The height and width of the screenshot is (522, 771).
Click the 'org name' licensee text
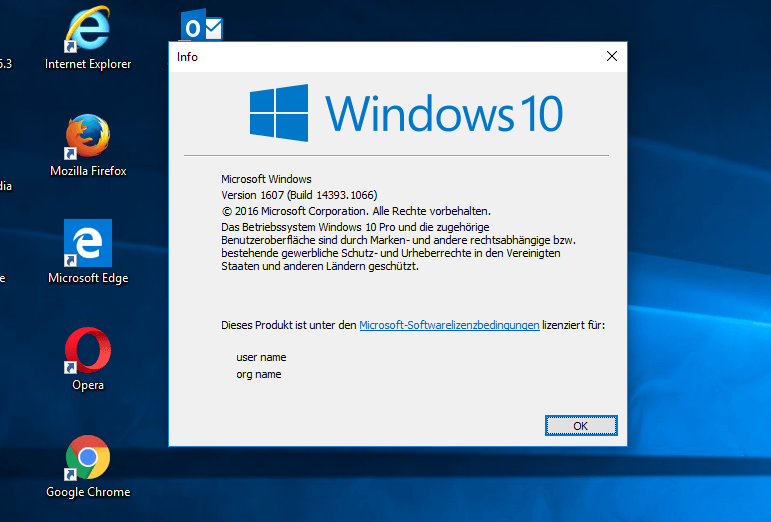point(258,374)
